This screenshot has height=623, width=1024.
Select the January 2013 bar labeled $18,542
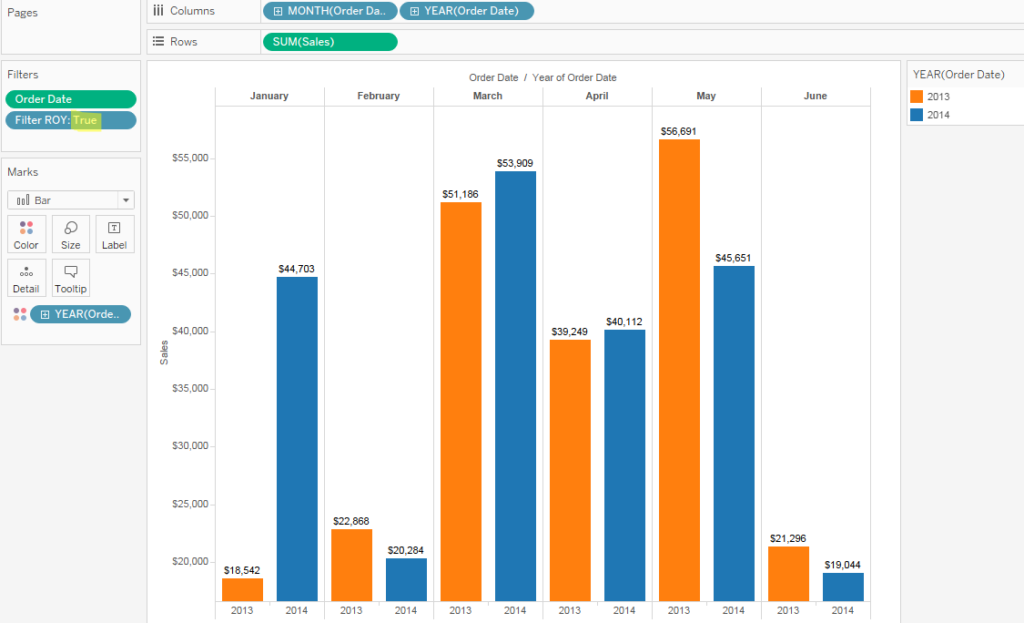pos(242,590)
